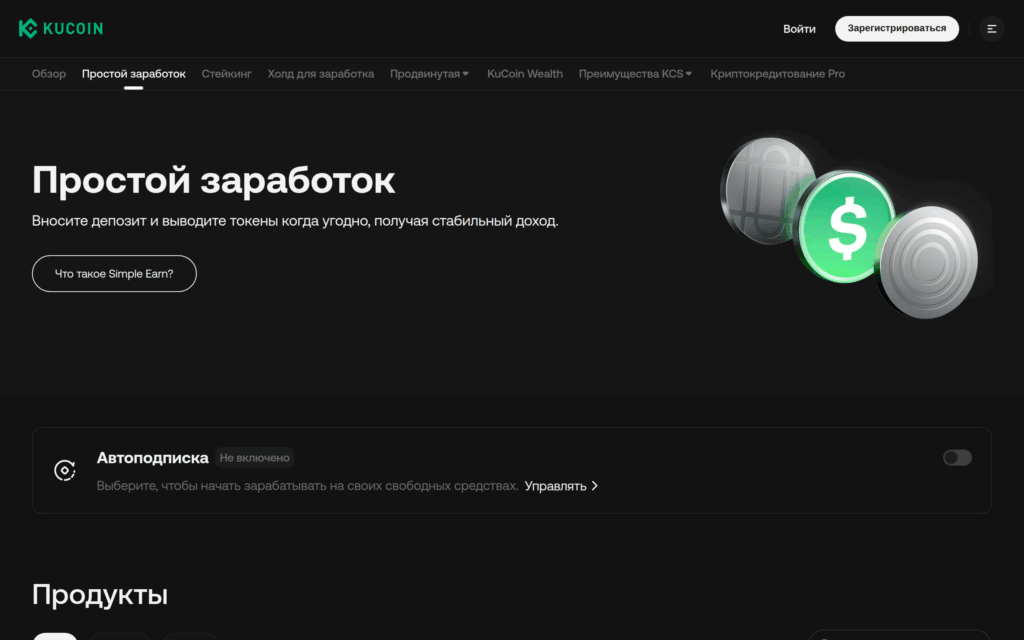
Task: Click the Продукты heading
Action: click(100, 595)
